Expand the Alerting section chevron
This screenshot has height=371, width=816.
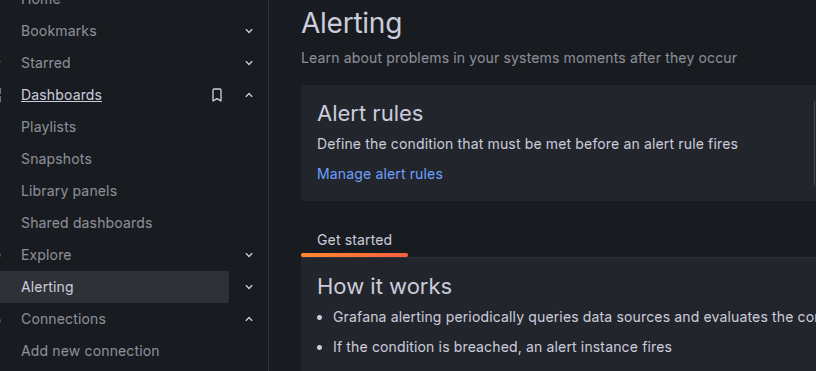[249, 287]
